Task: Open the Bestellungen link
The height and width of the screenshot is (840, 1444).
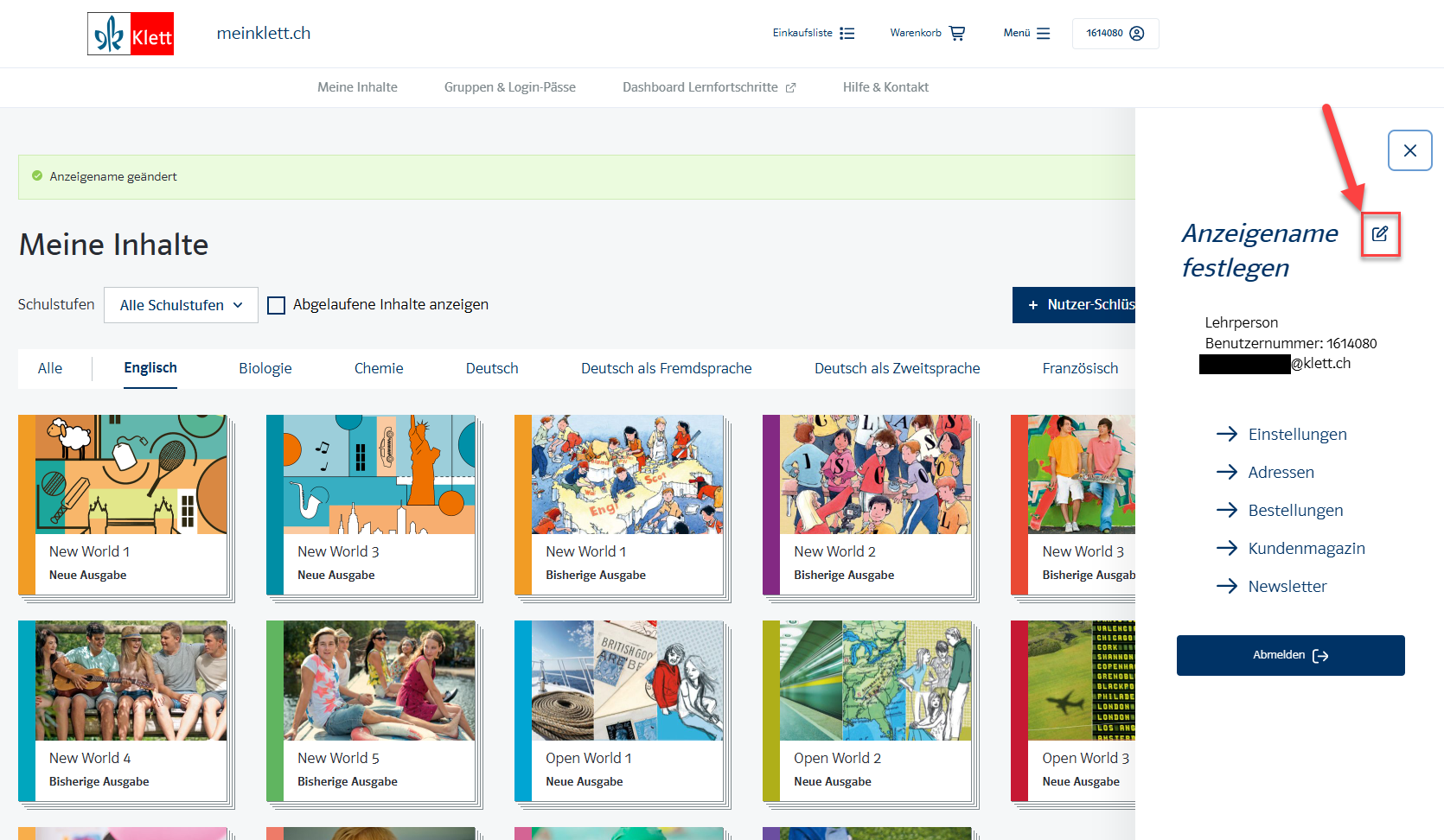Action: tap(1294, 510)
